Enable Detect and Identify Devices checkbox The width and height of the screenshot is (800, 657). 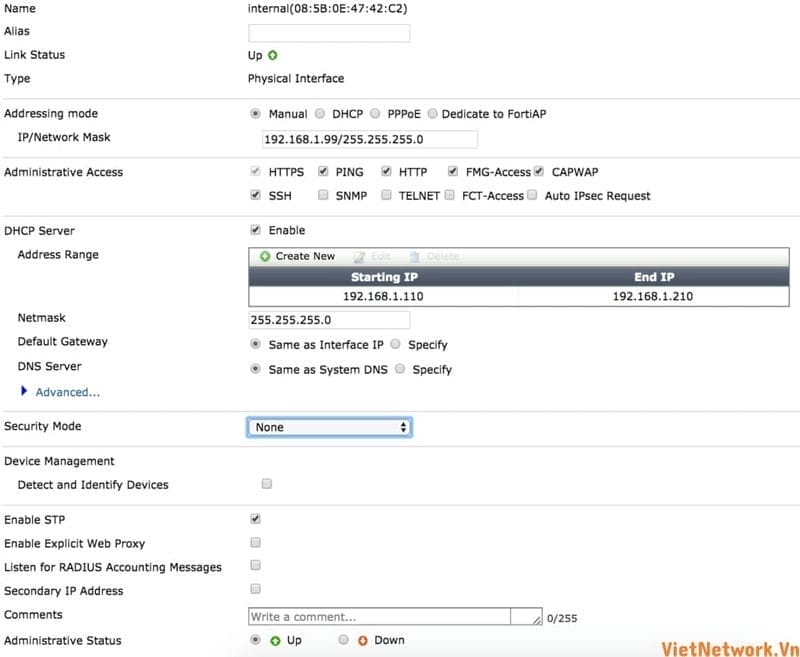[x=266, y=484]
